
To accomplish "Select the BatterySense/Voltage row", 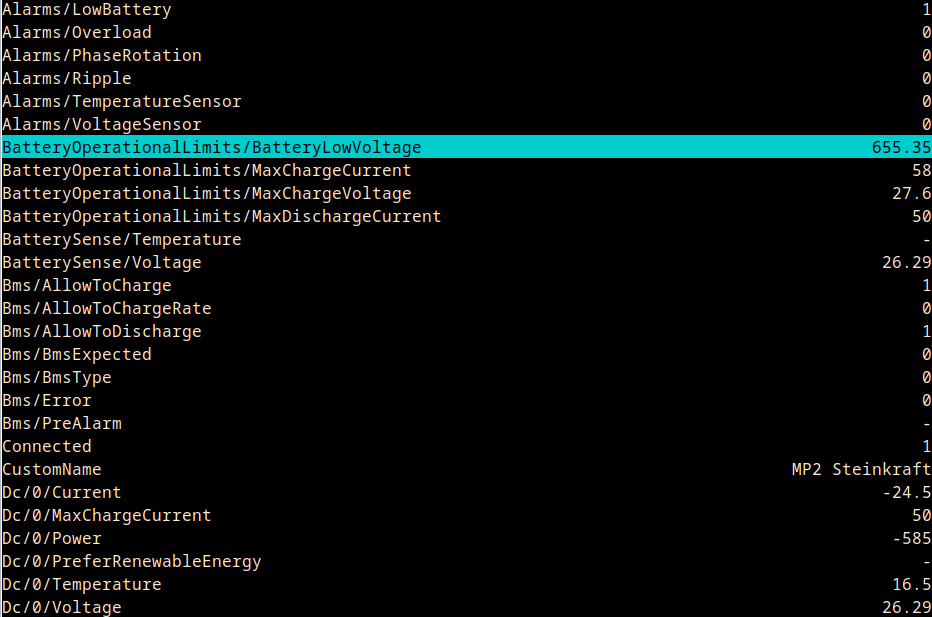I will tap(102, 263).
